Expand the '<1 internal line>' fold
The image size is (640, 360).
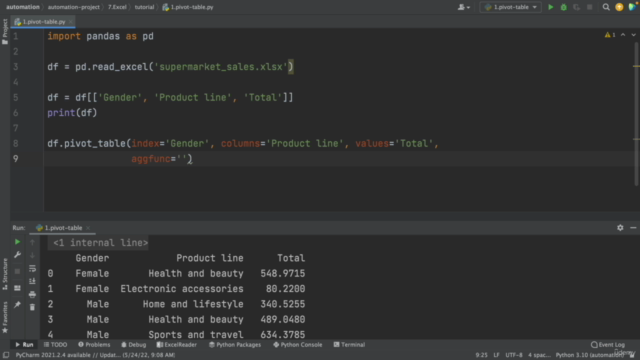point(98,243)
